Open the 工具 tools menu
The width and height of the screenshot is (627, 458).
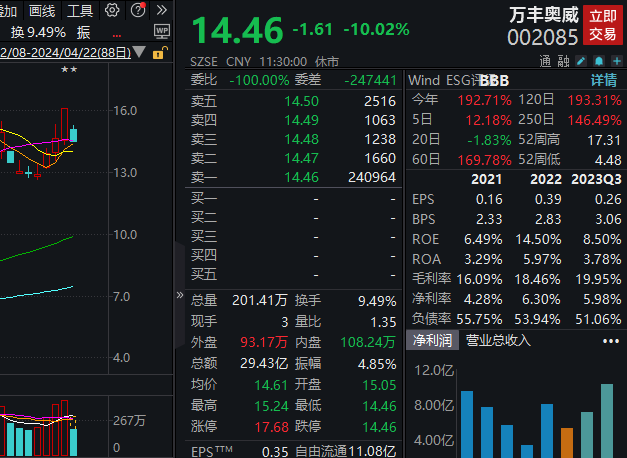pos(80,11)
